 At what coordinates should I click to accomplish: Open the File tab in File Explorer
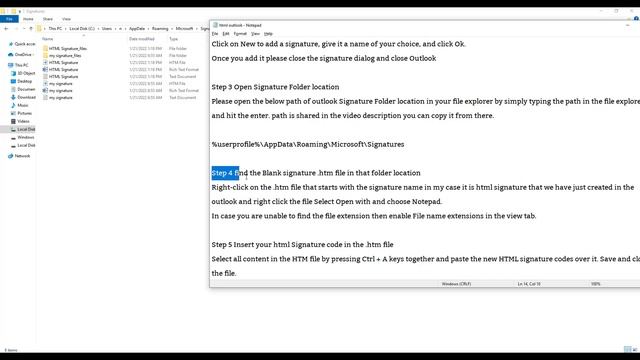9,19
